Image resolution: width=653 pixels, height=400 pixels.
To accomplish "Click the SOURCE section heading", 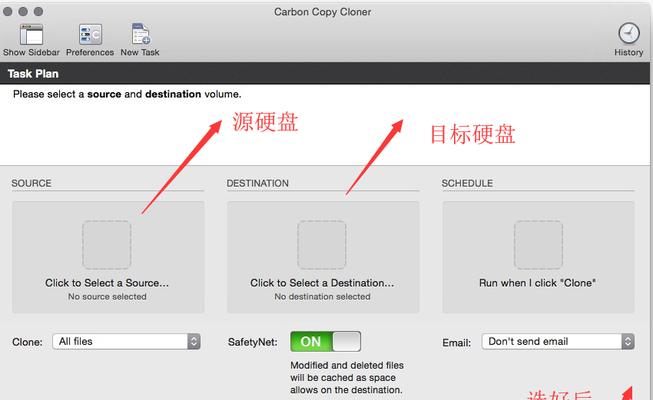I will tap(31, 183).
